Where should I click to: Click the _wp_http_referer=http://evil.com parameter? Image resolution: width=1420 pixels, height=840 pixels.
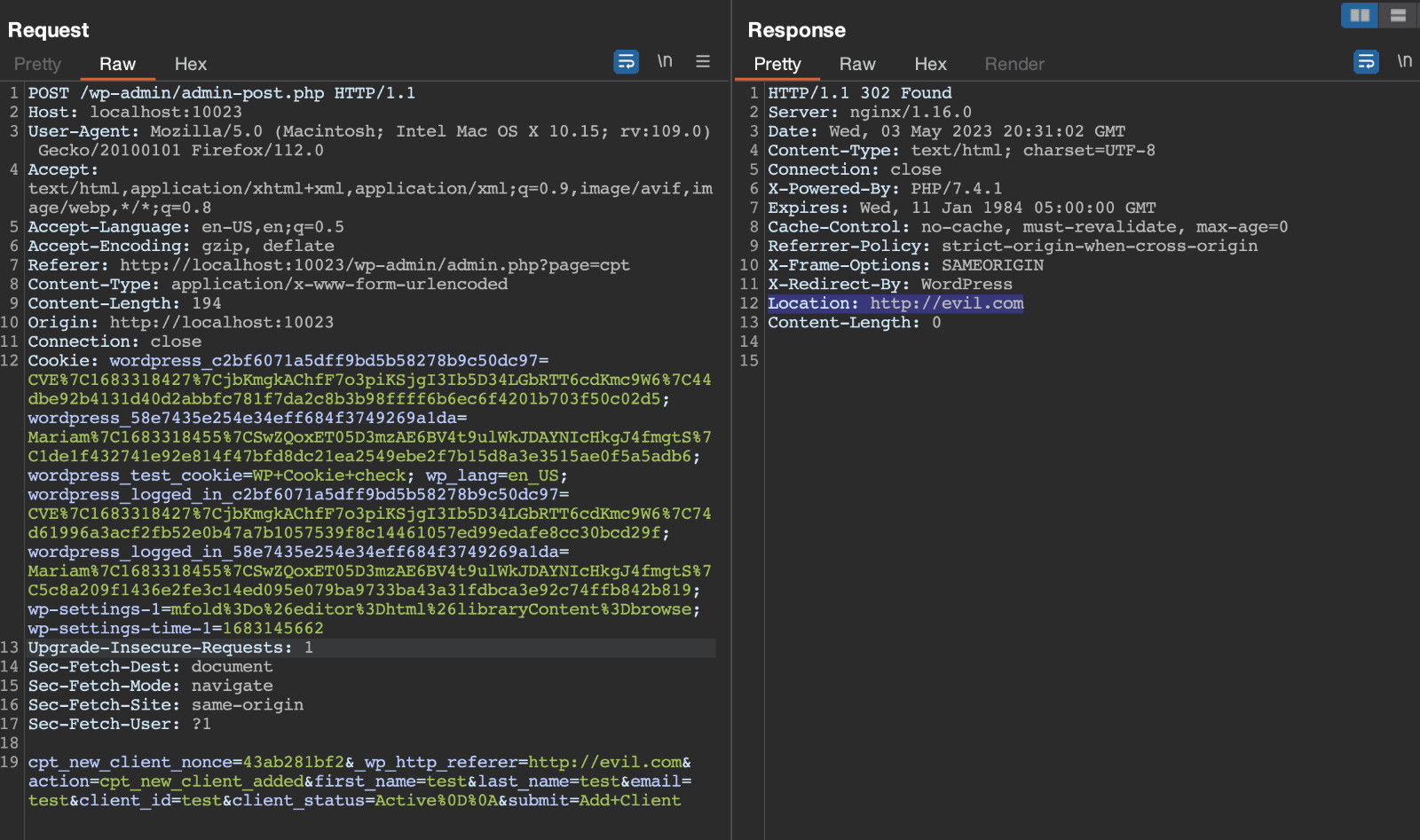(518, 763)
